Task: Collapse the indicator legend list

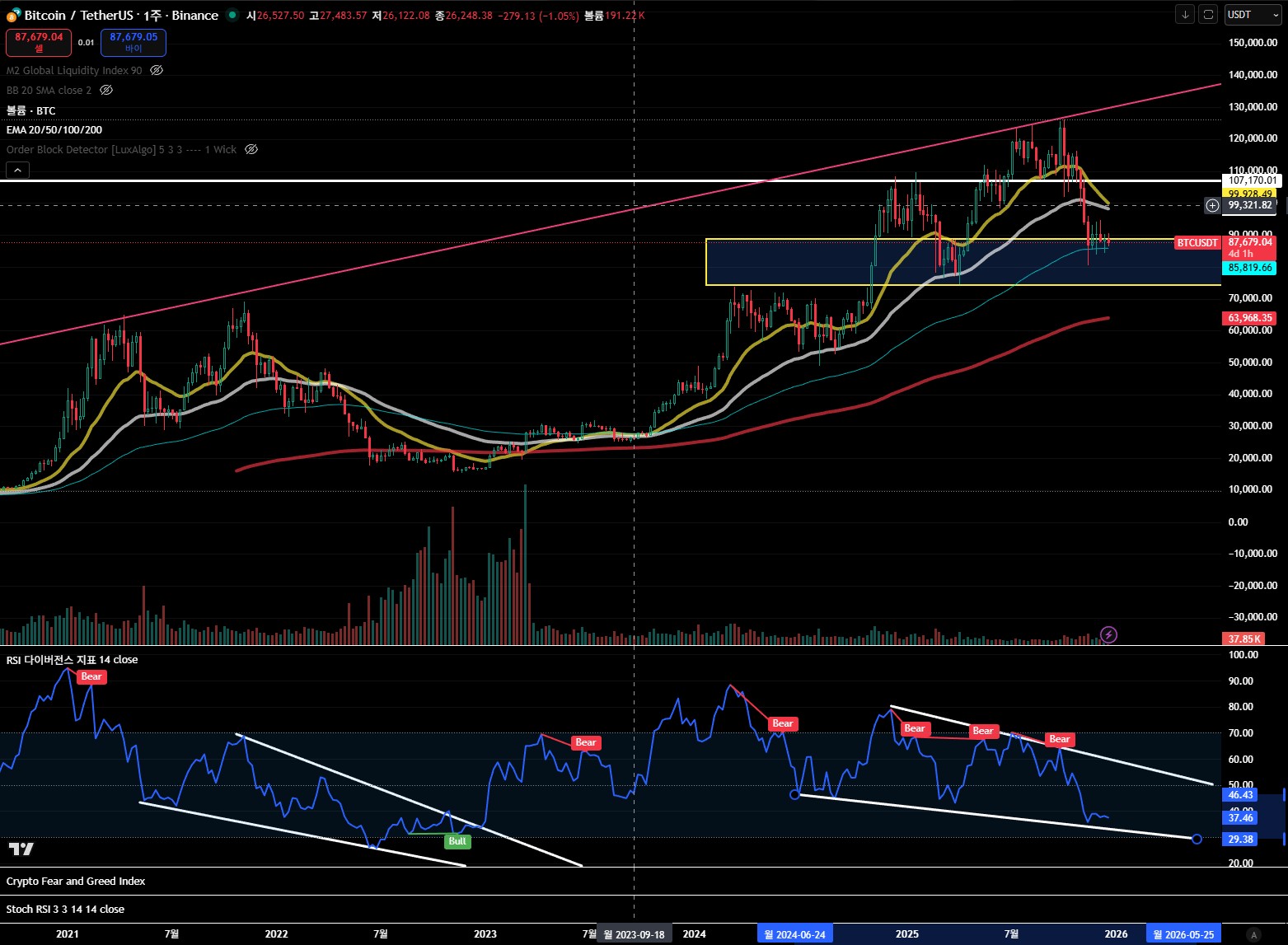Action: [x=18, y=170]
